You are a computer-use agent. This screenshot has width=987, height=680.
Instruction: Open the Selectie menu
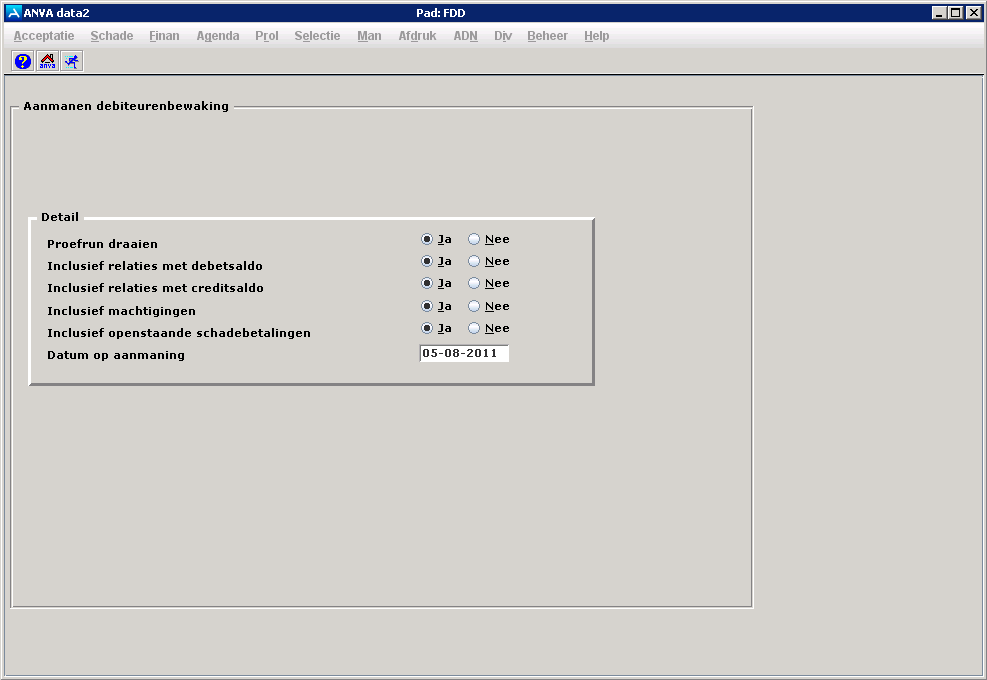coord(317,36)
